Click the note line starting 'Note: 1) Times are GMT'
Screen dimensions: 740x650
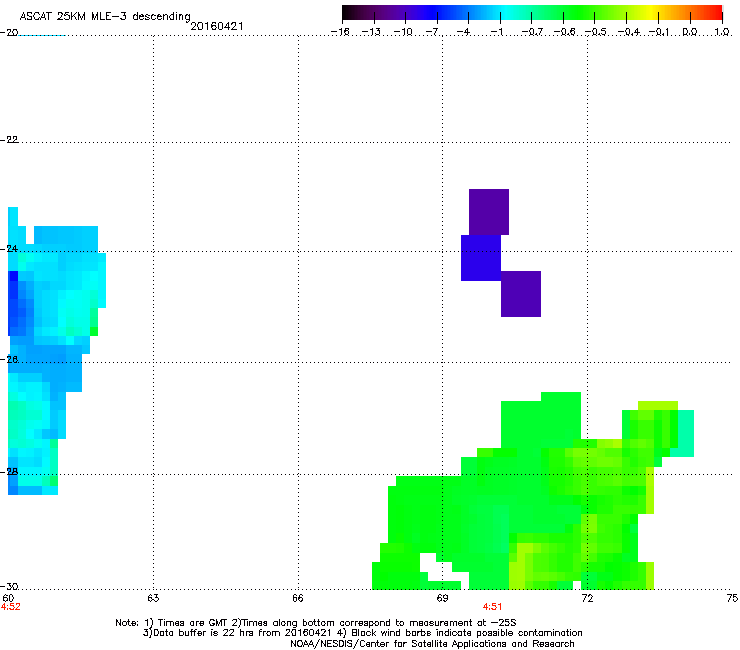coord(316,623)
